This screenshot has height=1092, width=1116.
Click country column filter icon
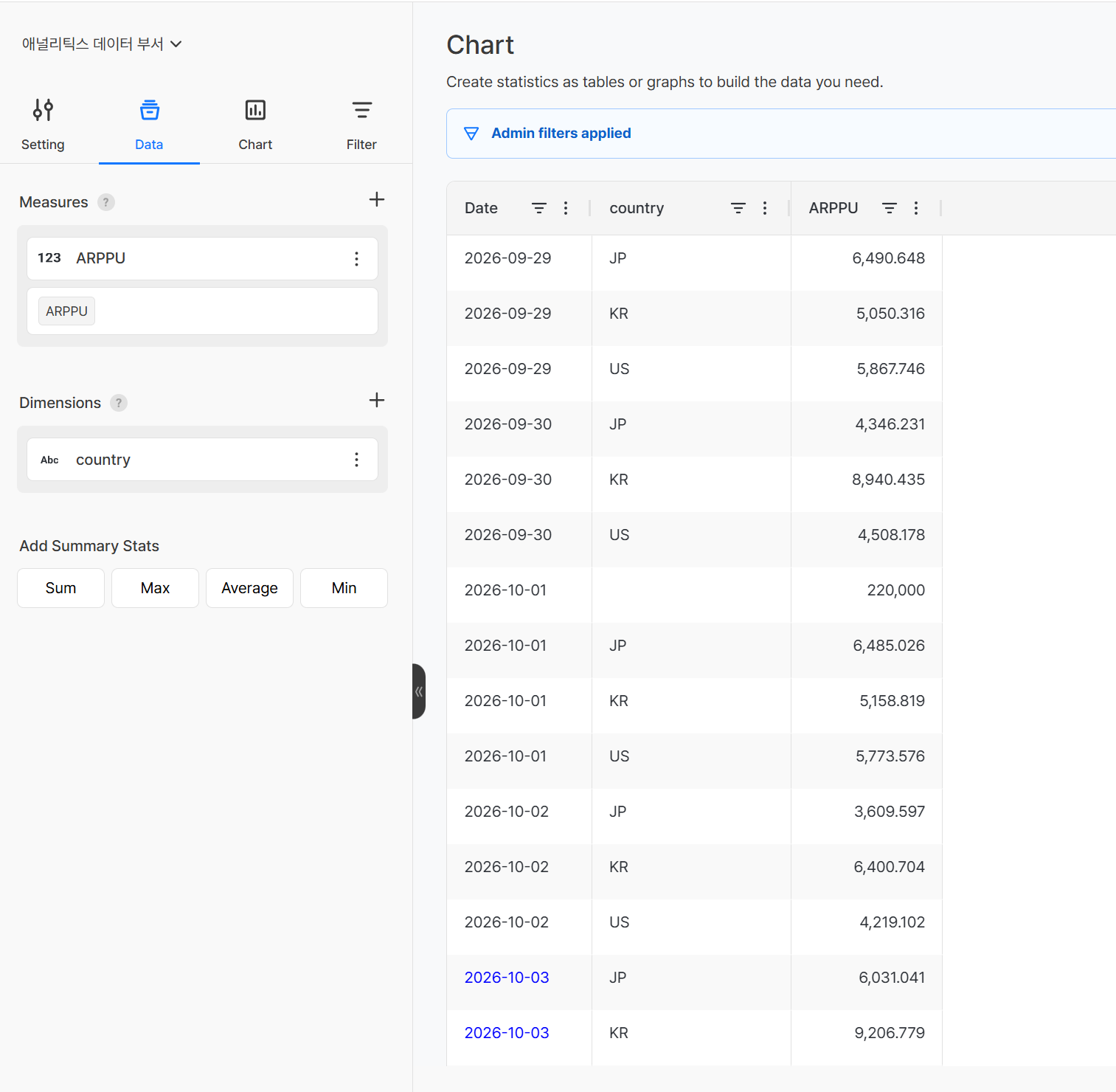[x=738, y=208]
